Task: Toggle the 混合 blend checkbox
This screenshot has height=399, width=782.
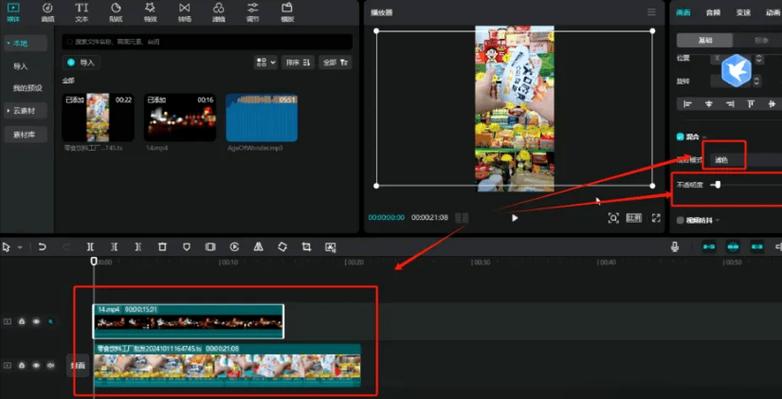Action: [680, 137]
